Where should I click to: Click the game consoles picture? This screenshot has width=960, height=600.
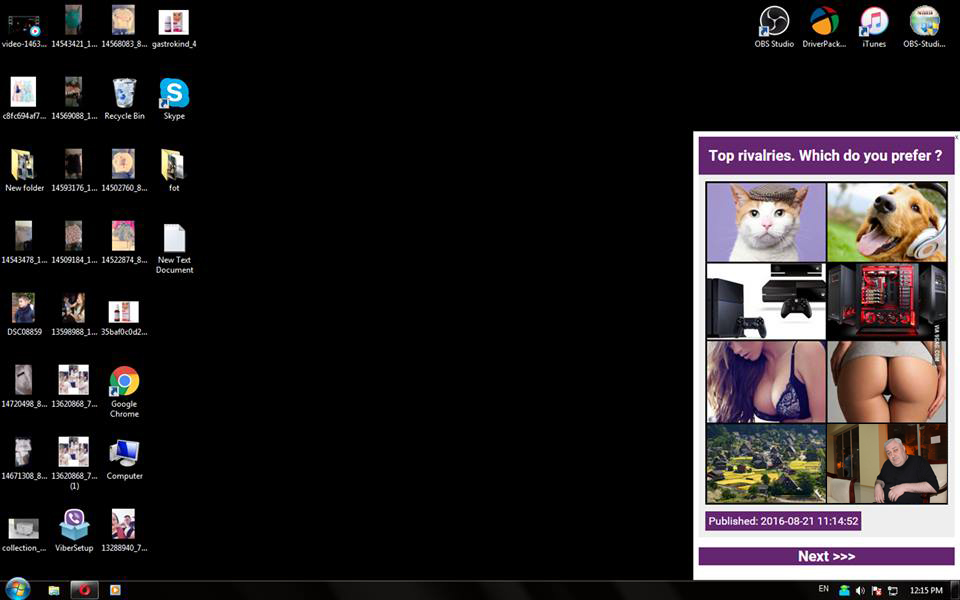[x=766, y=301]
